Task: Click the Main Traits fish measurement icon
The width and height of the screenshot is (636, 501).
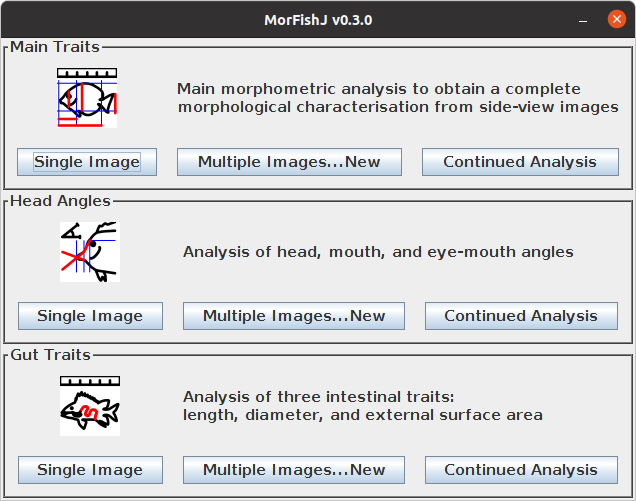Action: (87, 97)
